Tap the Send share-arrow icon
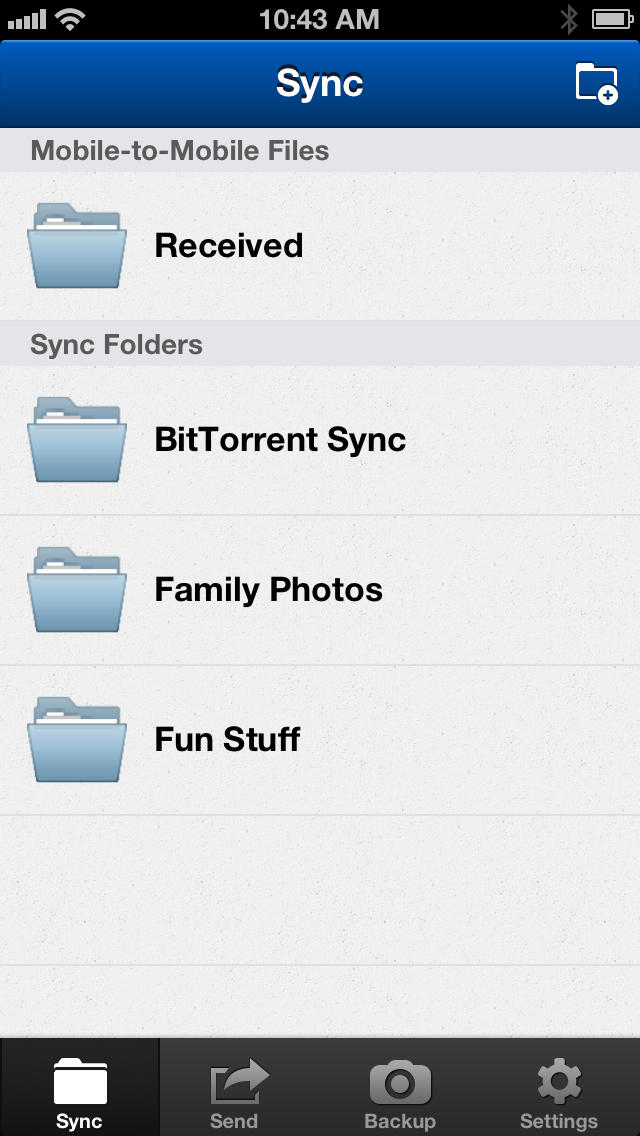 (239, 1081)
